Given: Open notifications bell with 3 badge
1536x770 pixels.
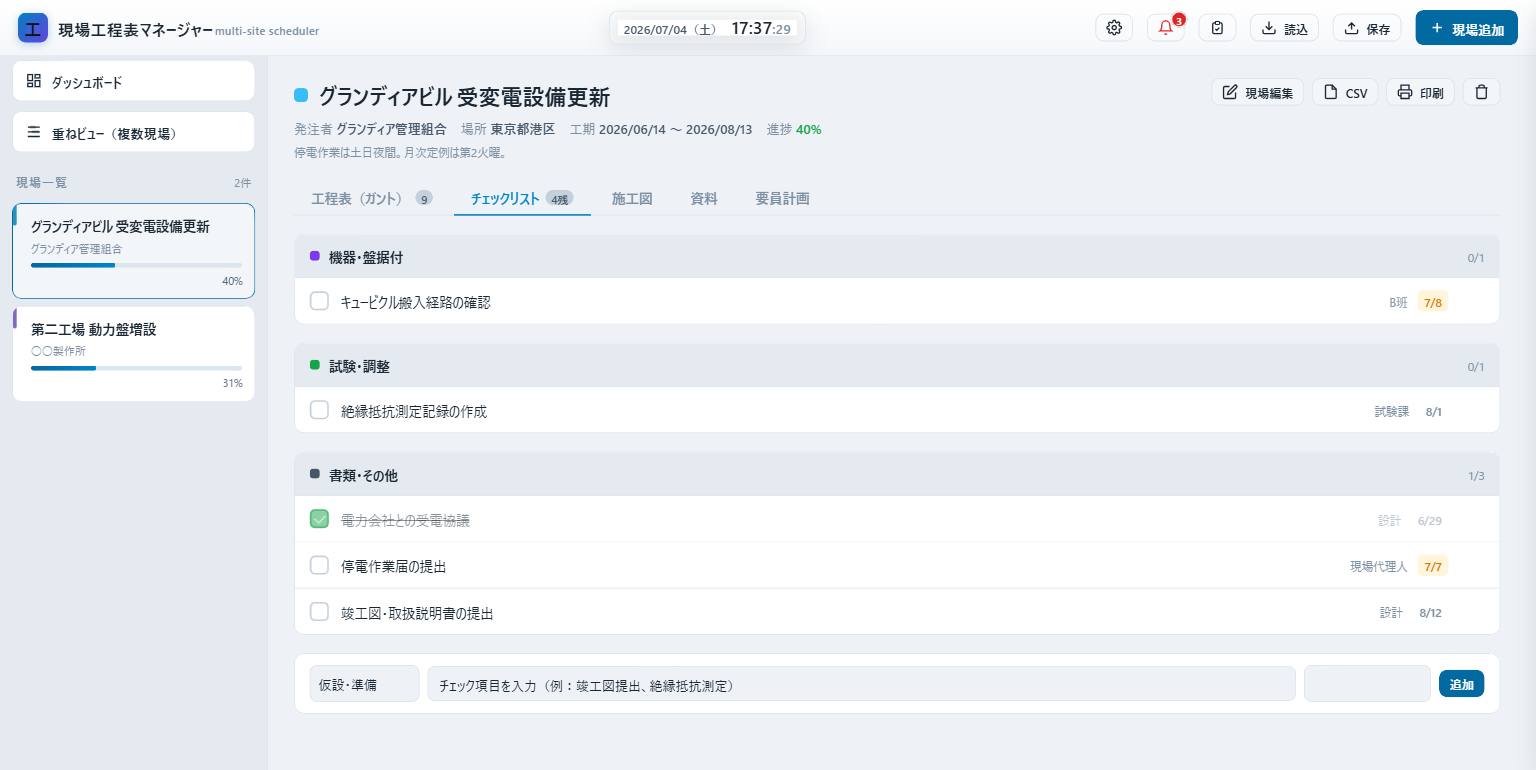Looking at the screenshot, I should click(x=1166, y=28).
